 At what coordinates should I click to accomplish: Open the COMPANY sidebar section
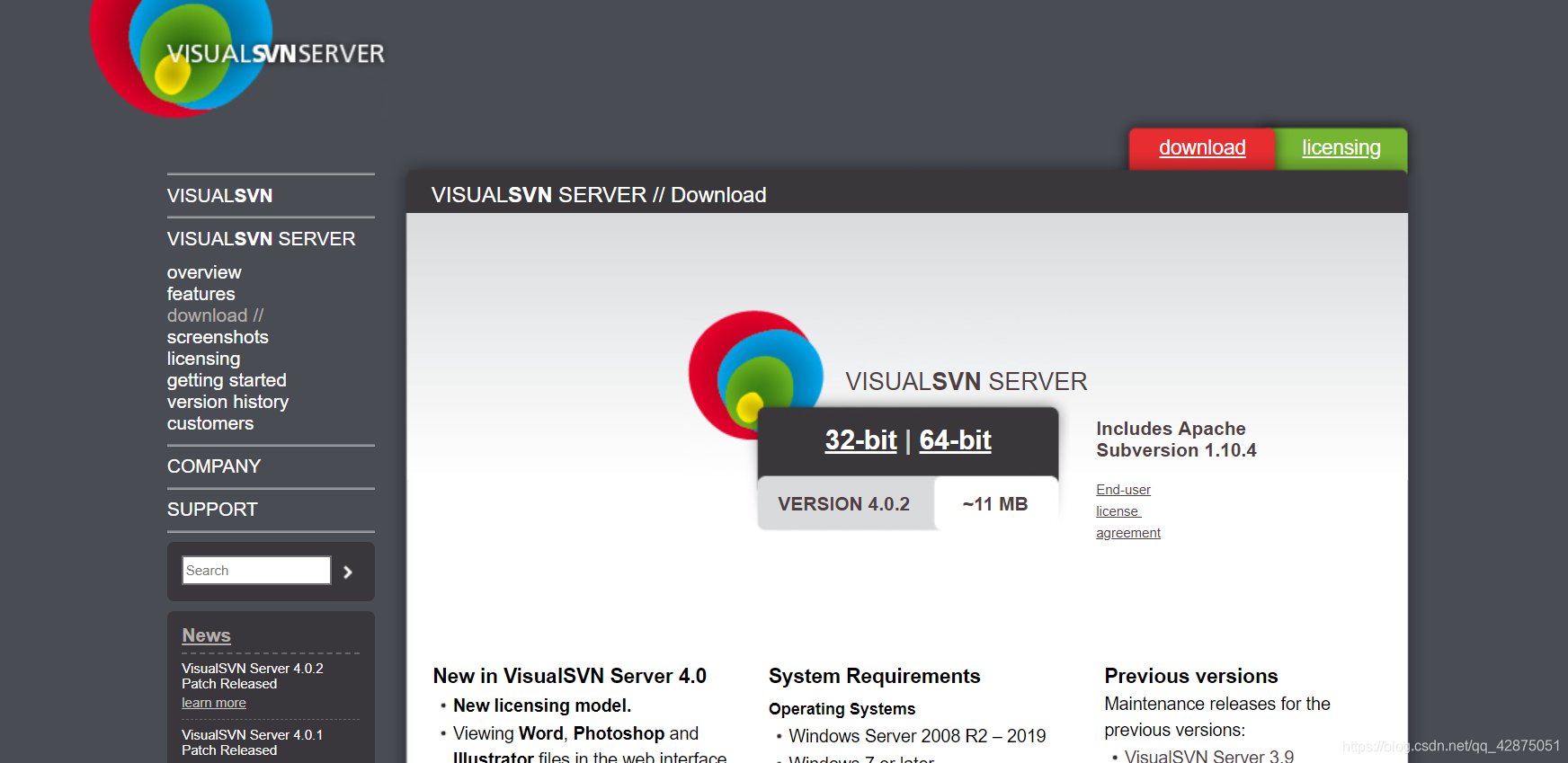click(214, 466)
